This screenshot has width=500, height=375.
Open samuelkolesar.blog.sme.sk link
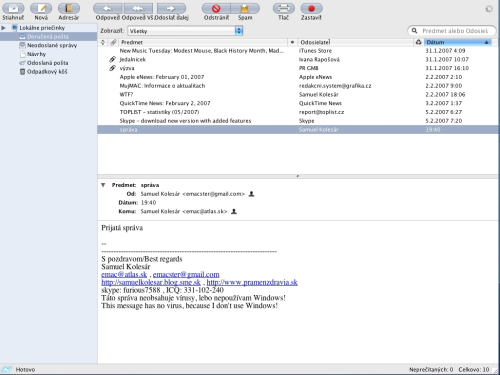click(x=151, y=282)
